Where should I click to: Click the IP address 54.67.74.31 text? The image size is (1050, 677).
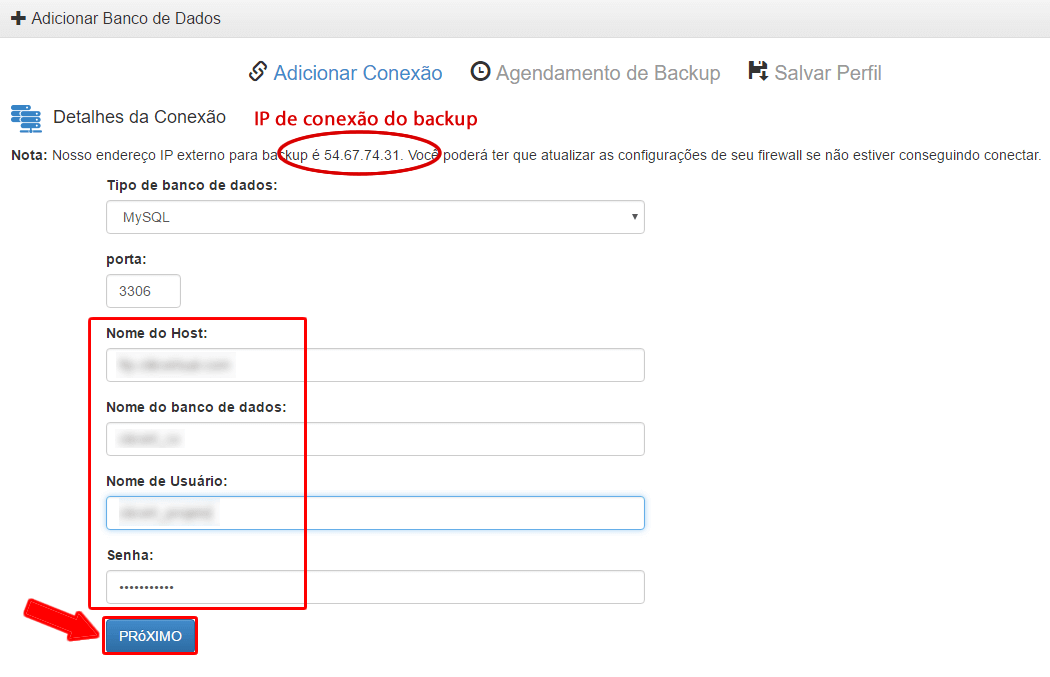point(362,155)
